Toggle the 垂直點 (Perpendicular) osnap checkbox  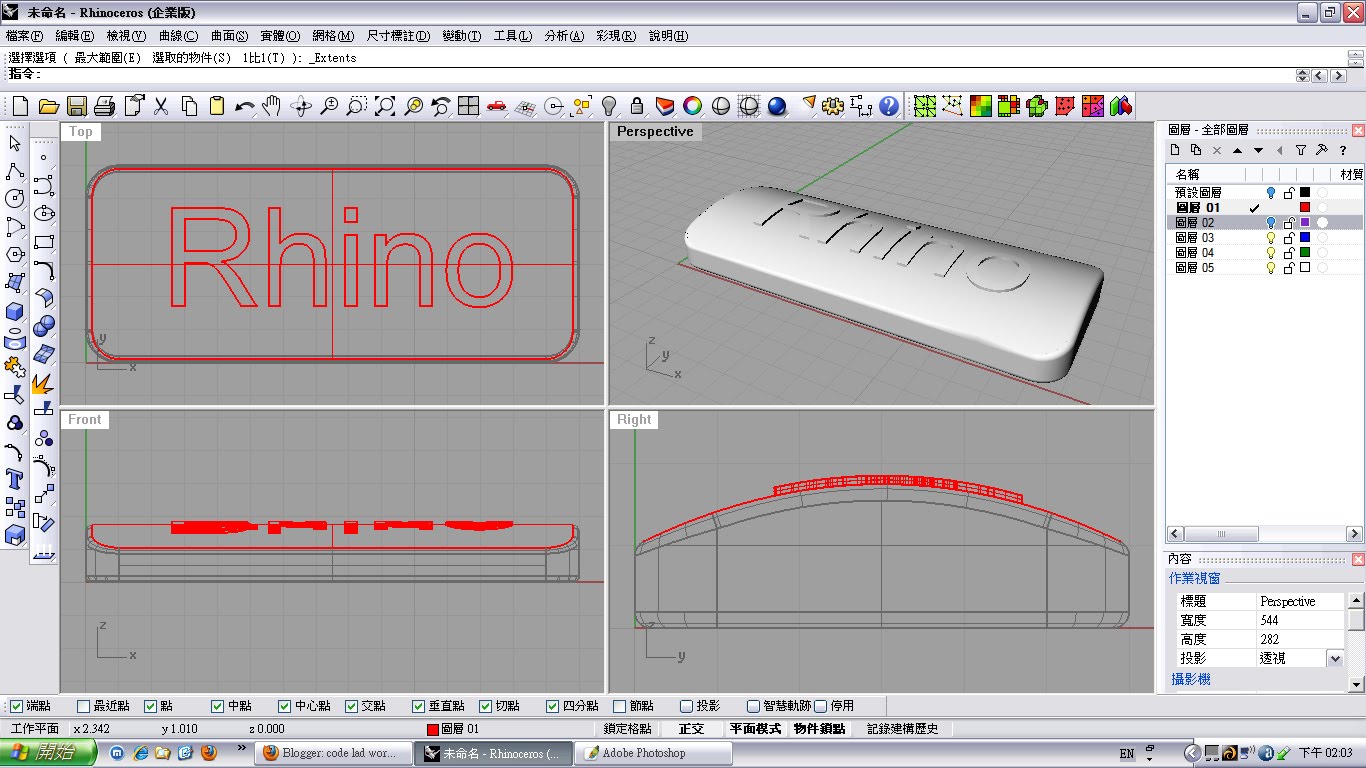click(x=419, y=706)
